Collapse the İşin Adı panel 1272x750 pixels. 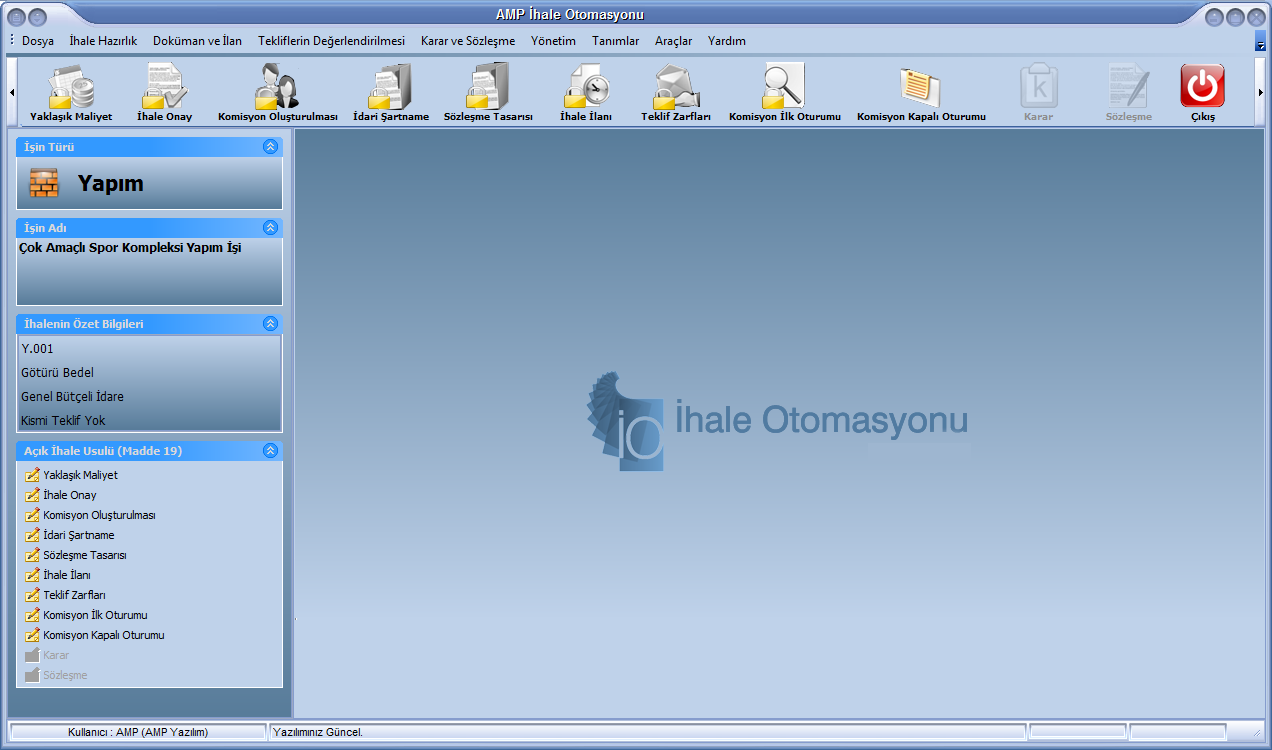[x=270, y=228]
